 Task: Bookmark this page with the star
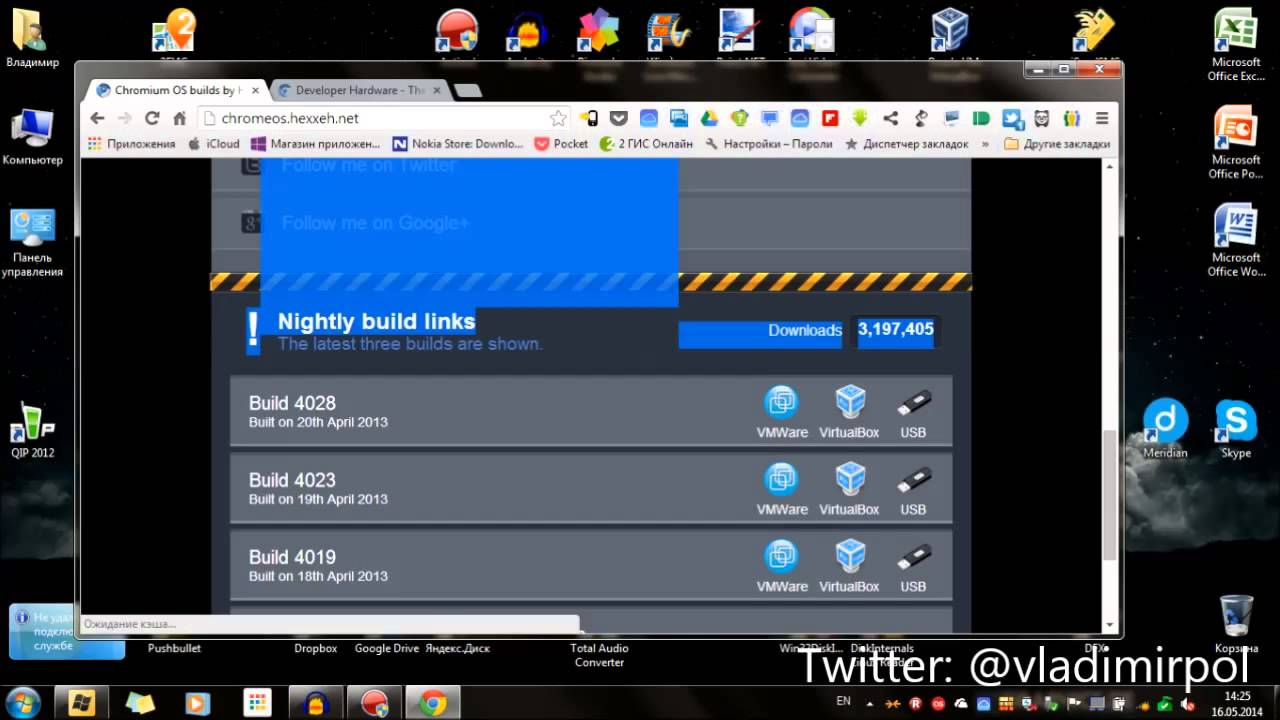[x=558, y=118]
